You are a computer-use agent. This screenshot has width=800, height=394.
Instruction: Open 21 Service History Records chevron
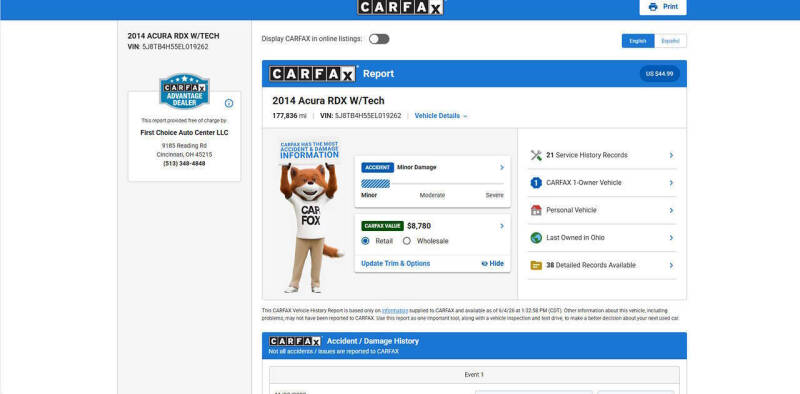tap(671, 155)
